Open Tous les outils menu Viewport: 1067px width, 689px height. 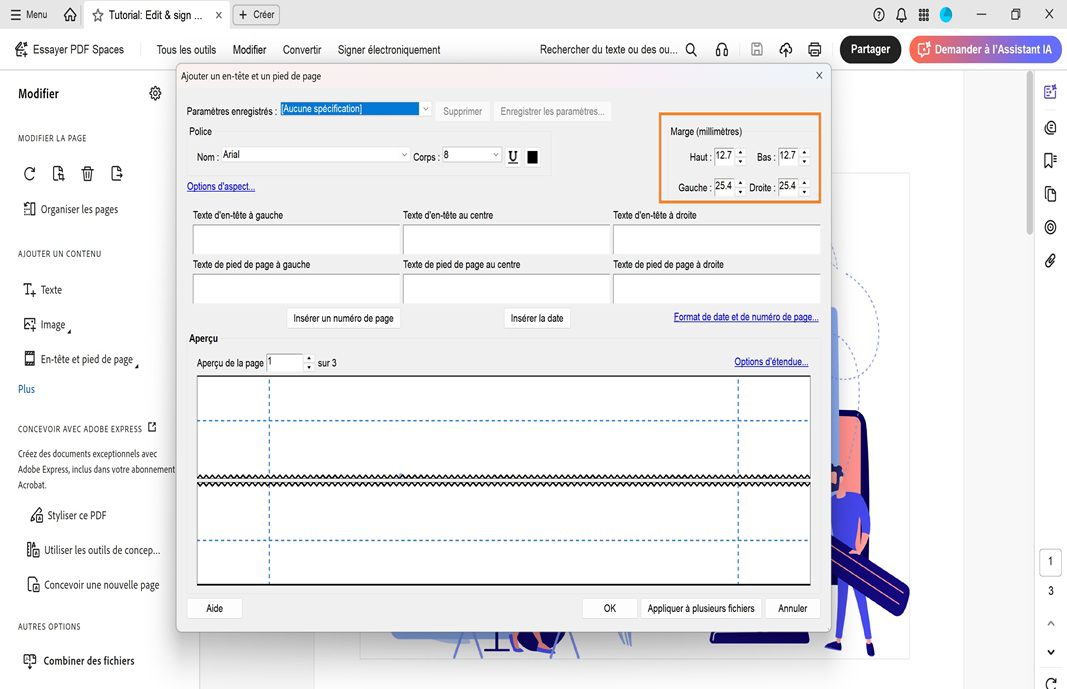pos(186,50)
